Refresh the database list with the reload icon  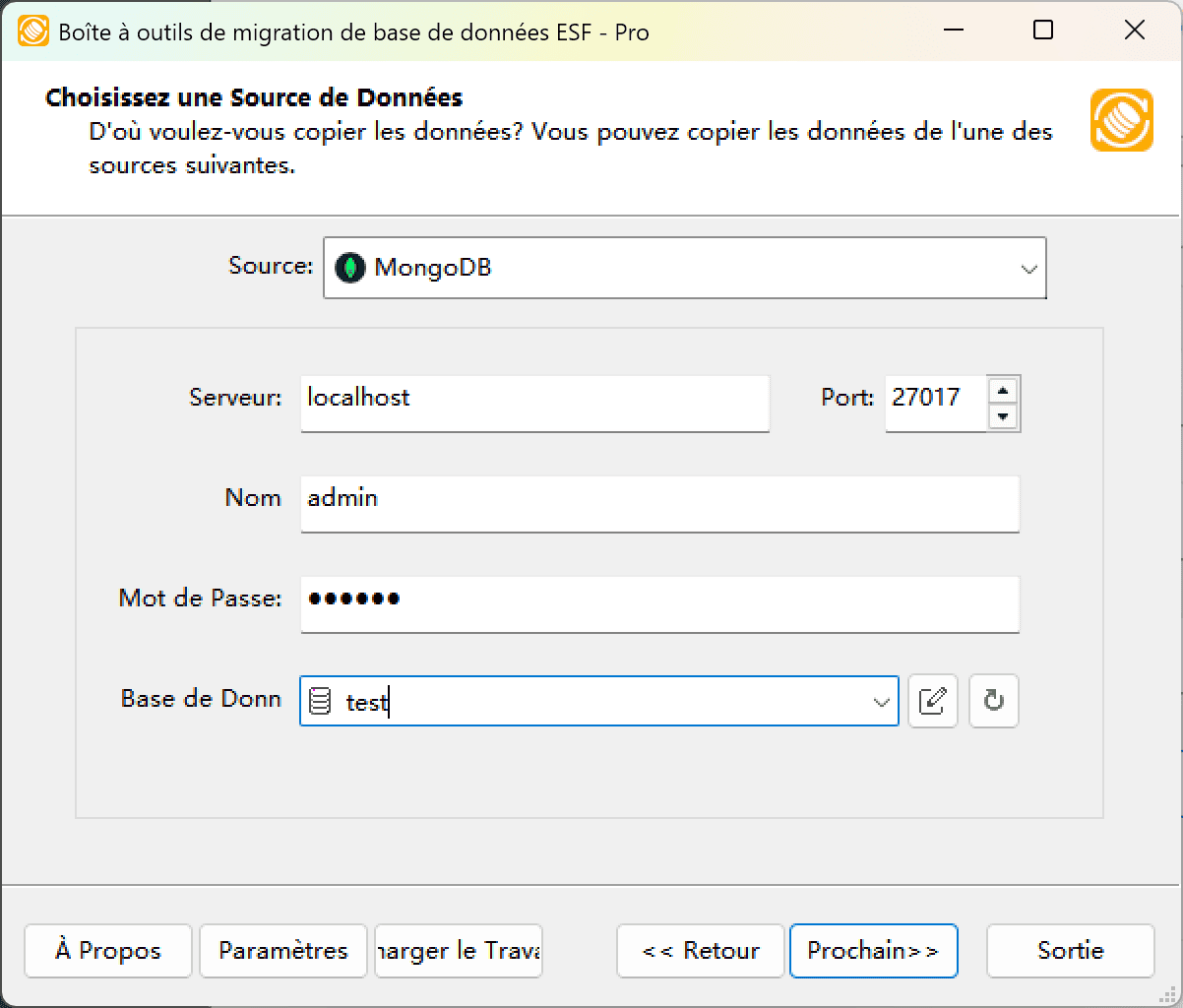[993, 701]
